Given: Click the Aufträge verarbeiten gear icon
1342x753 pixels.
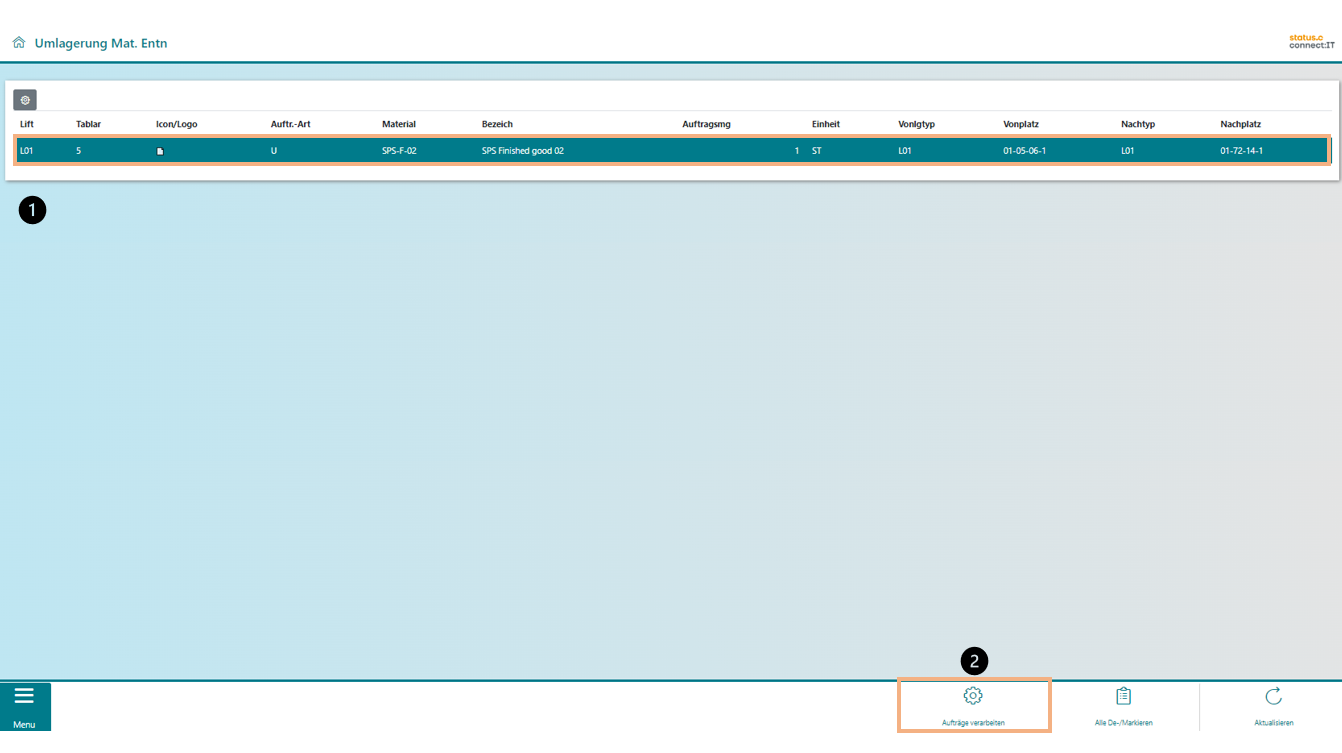Looking at the screenshot, I should coord(973,697).
